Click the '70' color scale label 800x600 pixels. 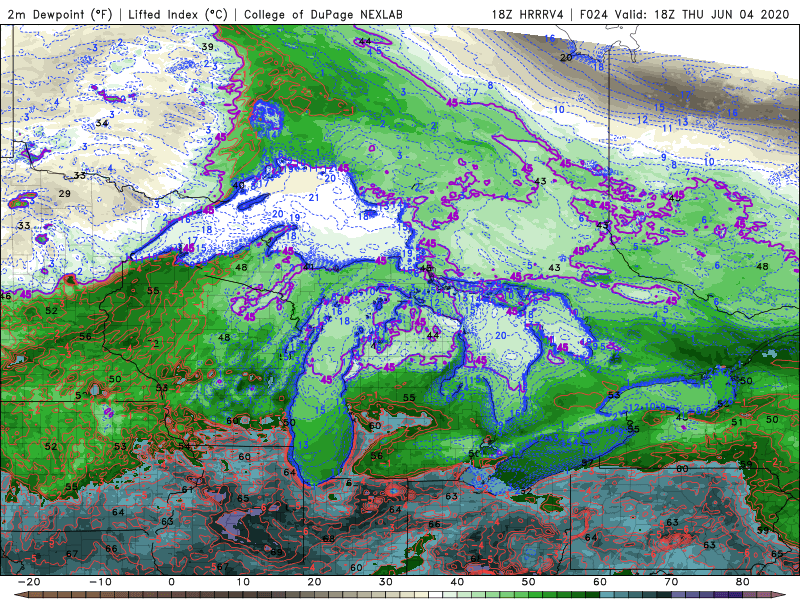pyautogui.click(x=671, y=582)
